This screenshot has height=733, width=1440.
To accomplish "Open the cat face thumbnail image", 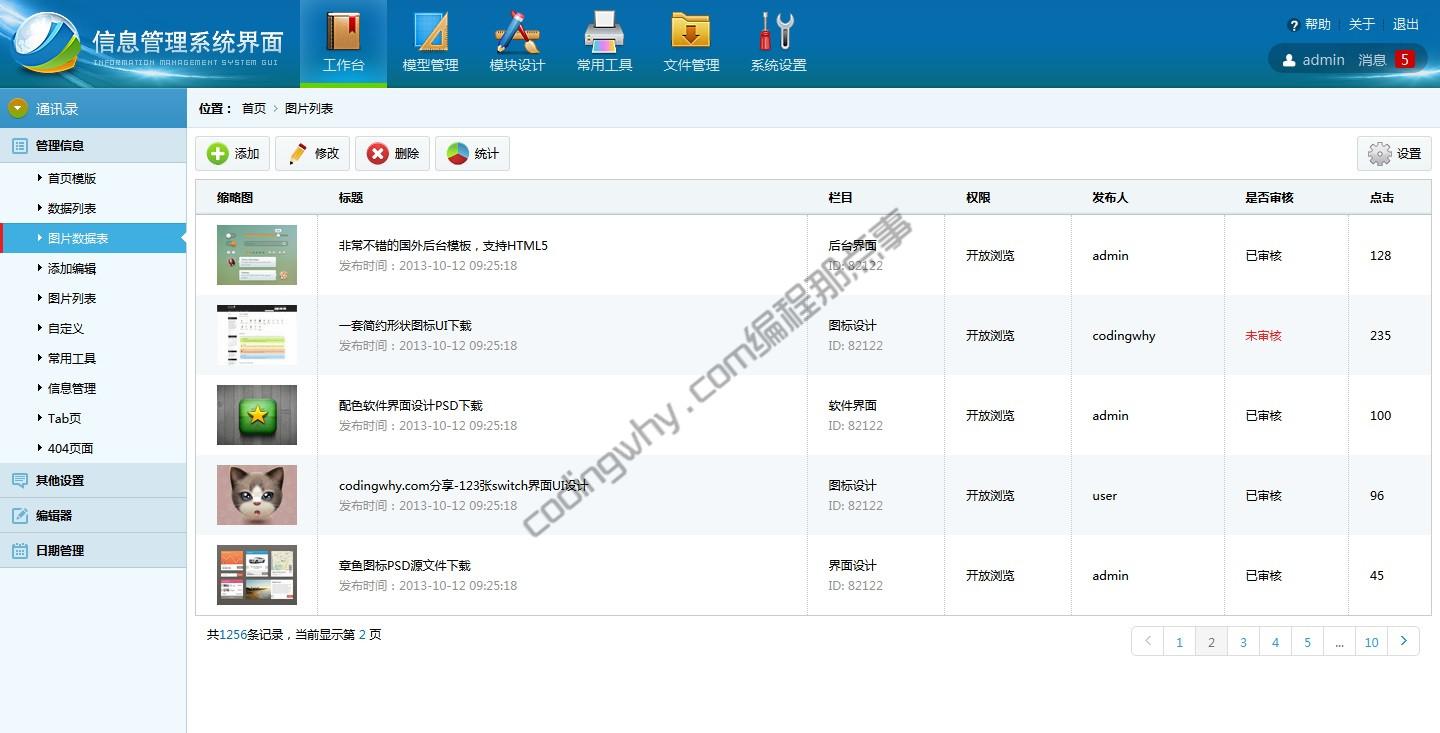I will coord(257,495).
